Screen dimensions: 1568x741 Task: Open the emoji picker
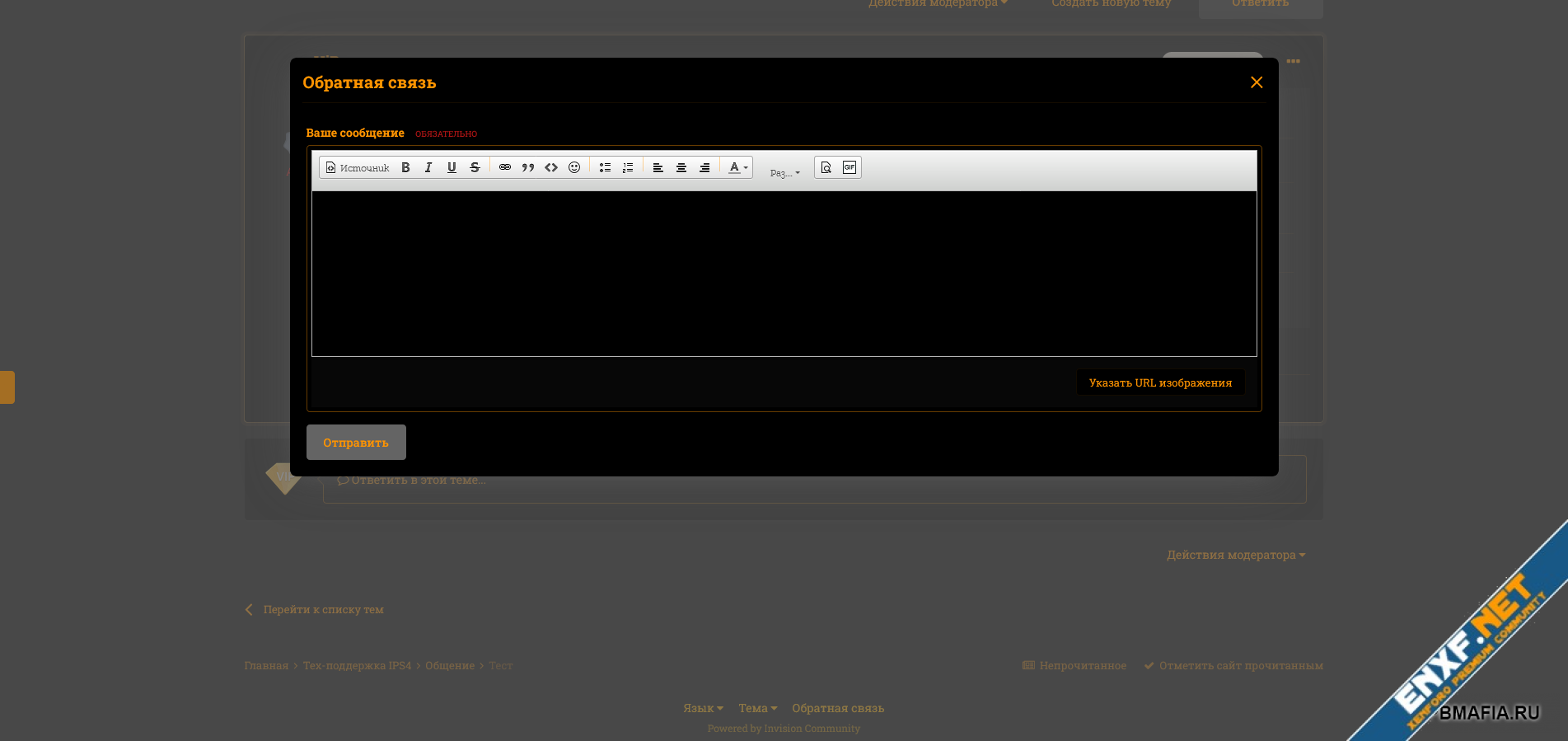tap(574, 167)
